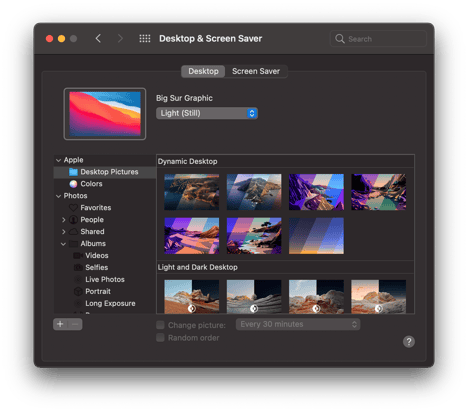Select the Selfies album
Screen dimensions: 468x412
click(x=105, y=267)
